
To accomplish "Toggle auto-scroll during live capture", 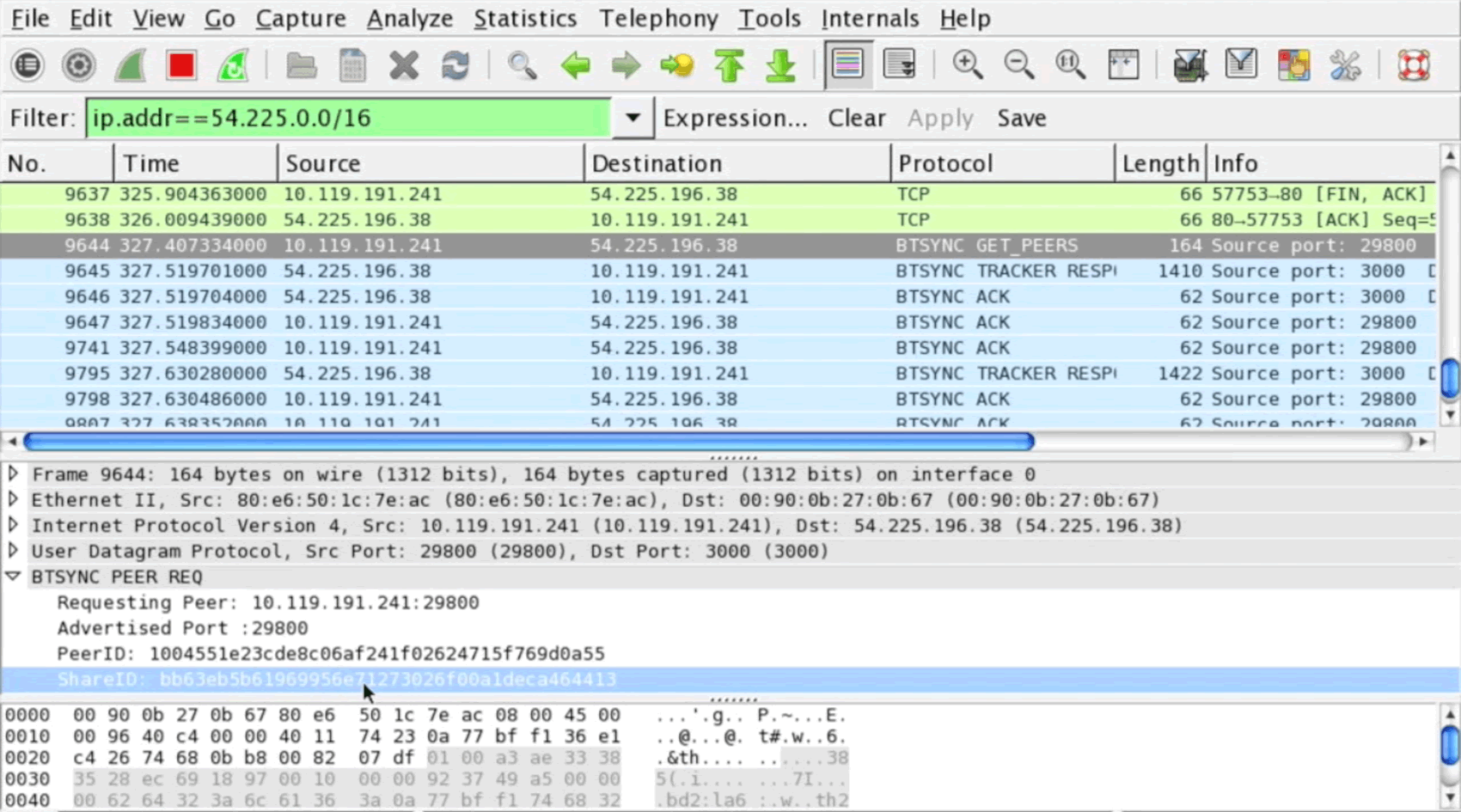I will click(899, 65).
